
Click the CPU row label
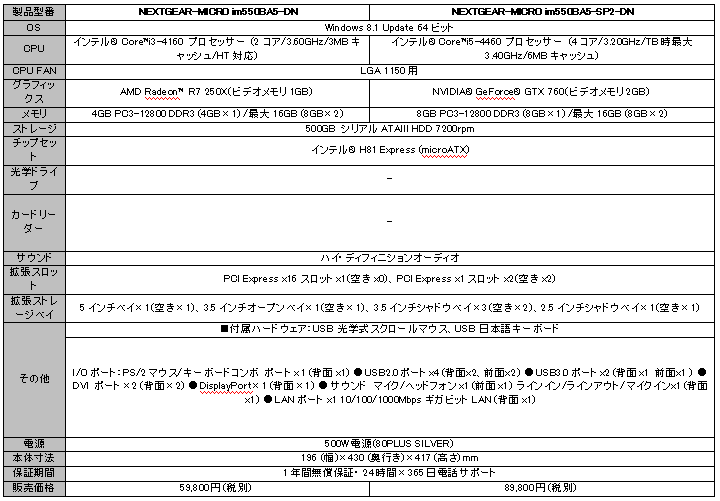click(34, 49)
